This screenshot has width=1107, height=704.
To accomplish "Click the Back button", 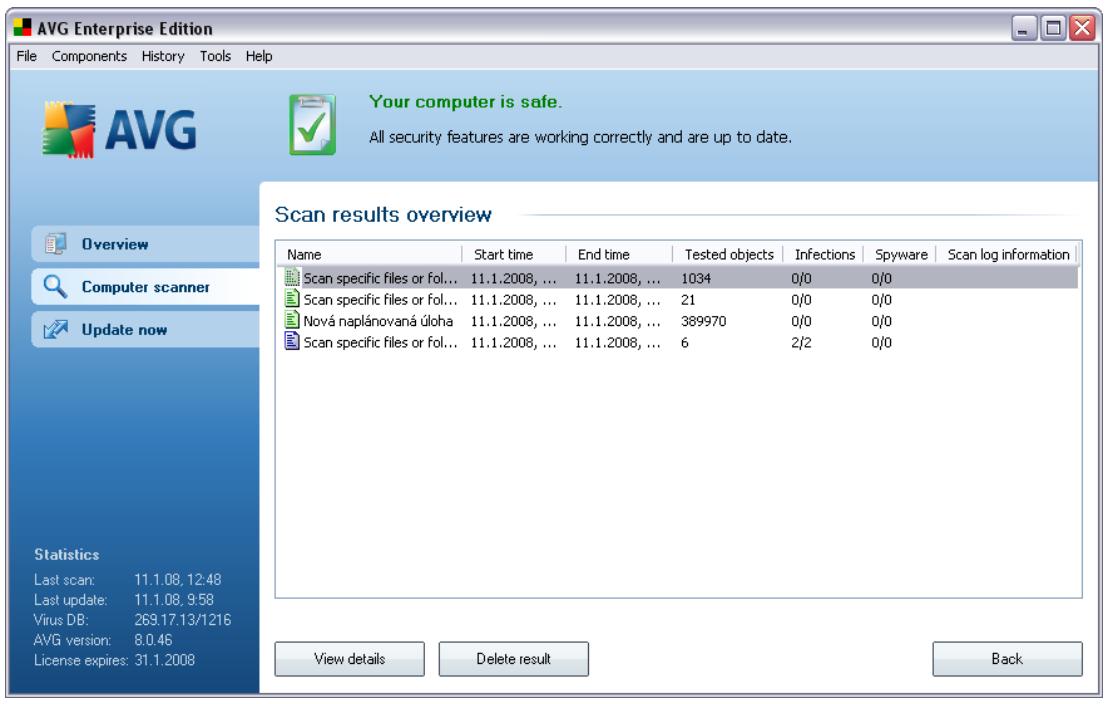I will coord(1007,659).
